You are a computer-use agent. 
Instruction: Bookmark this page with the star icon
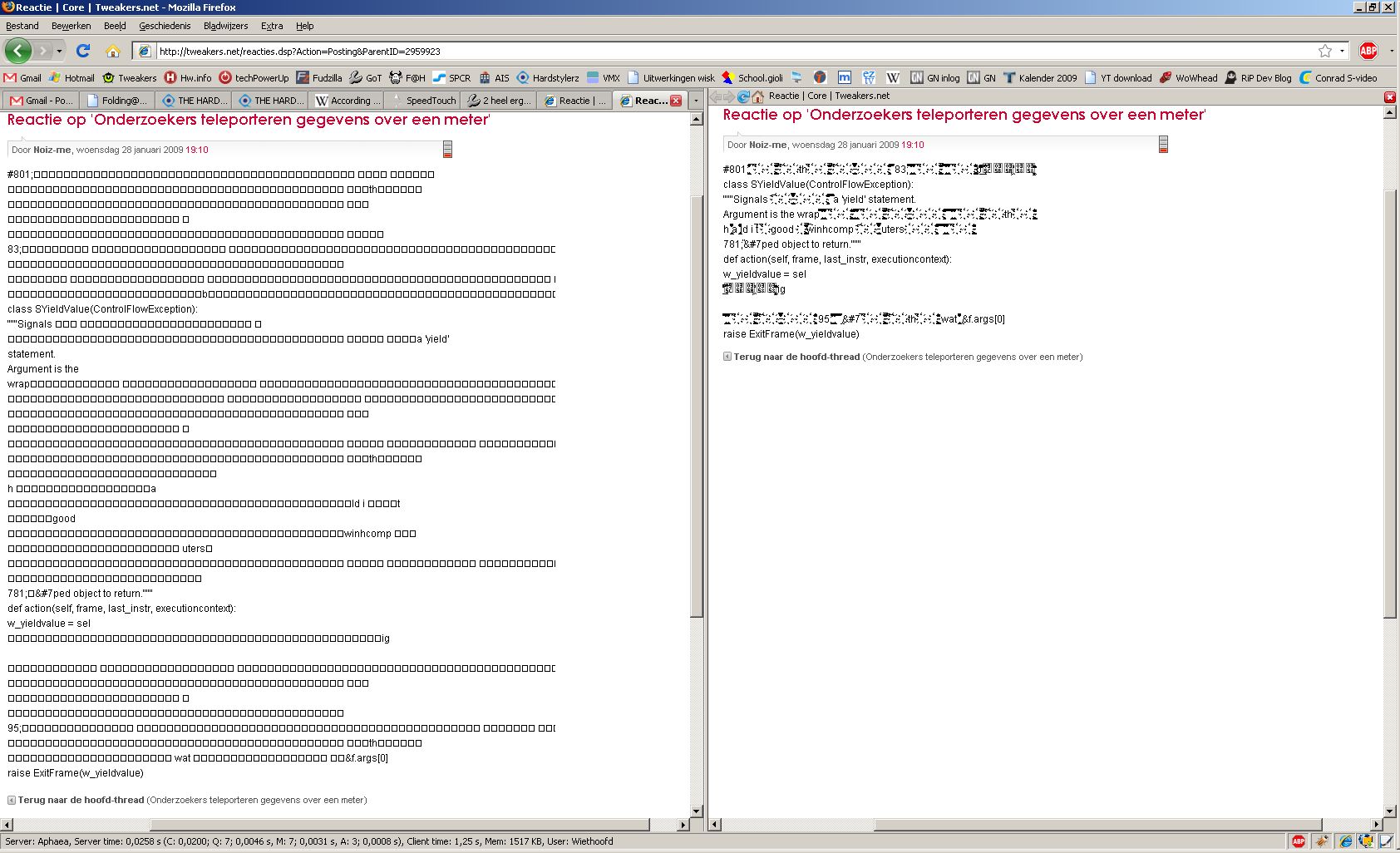1324,51
